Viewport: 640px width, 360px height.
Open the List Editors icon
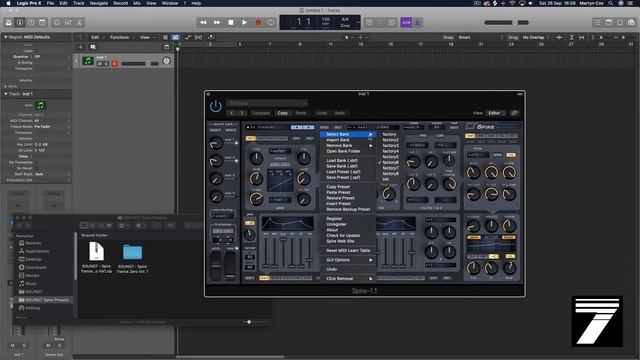[x=597, y=22]
